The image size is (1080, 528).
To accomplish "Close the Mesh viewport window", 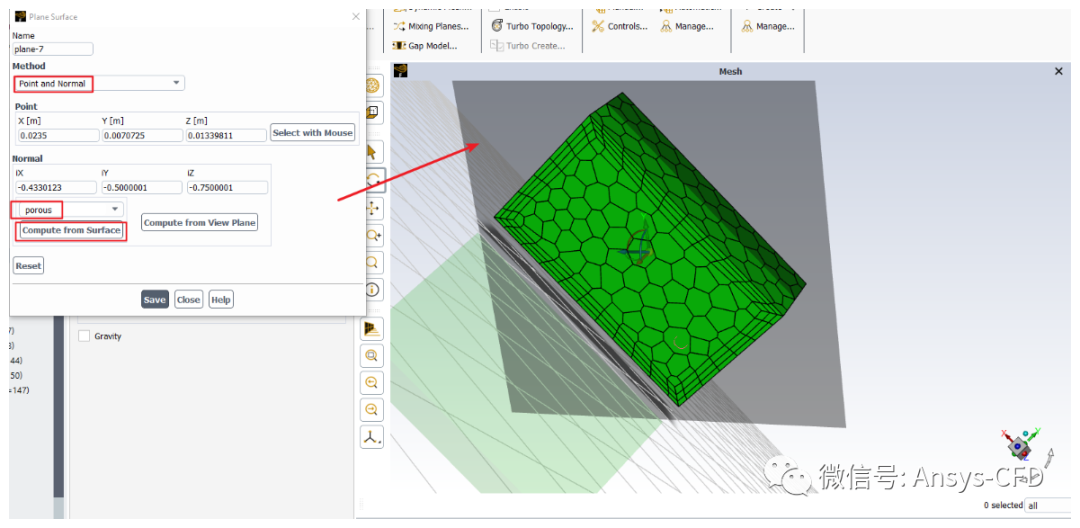I will click(1059, 71).
